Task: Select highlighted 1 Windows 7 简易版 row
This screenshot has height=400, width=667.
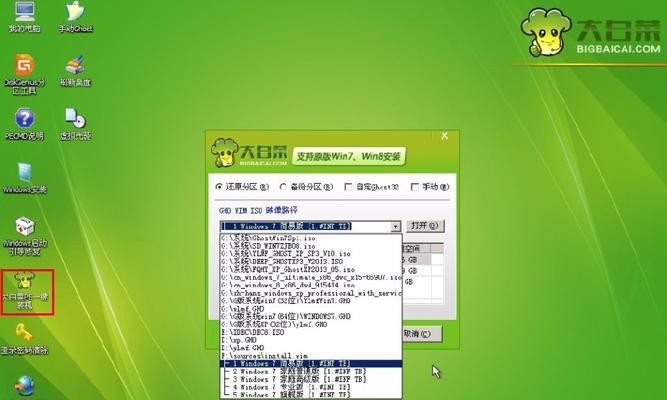Action: pyautogui.click(x=311, y=364)
